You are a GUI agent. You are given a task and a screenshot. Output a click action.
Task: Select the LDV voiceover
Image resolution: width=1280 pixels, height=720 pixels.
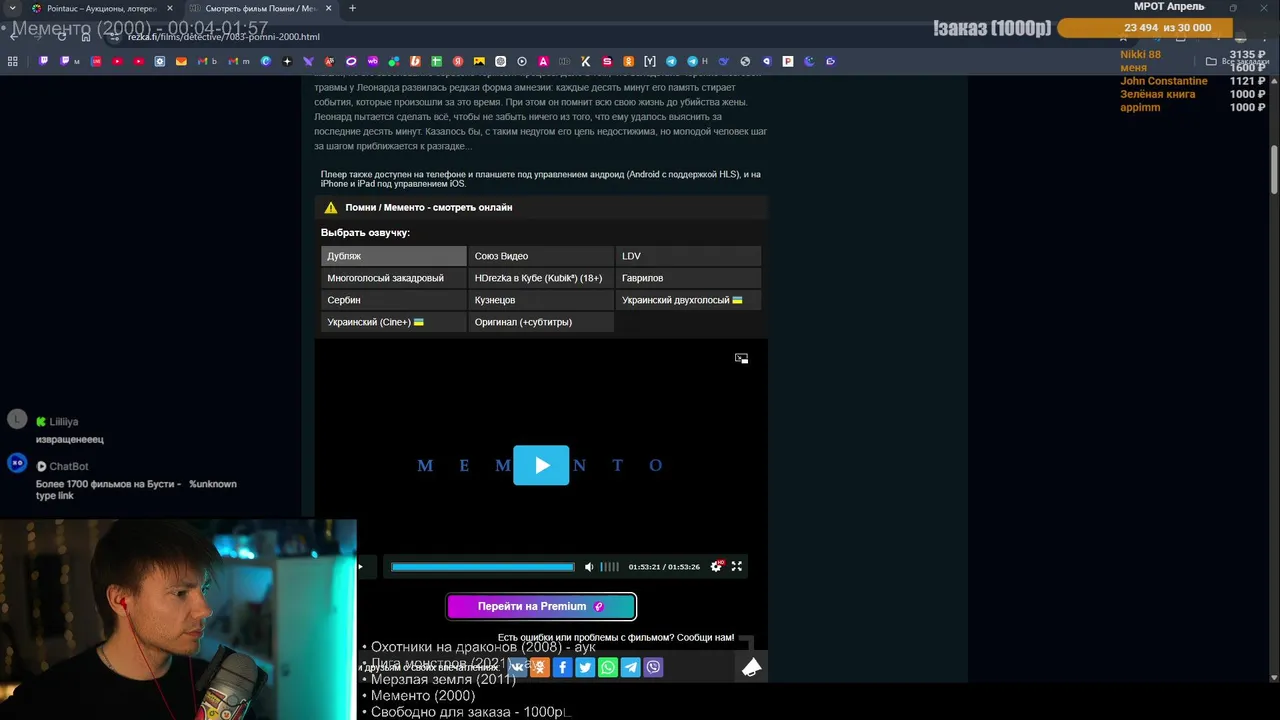click(x=688, y=256)
